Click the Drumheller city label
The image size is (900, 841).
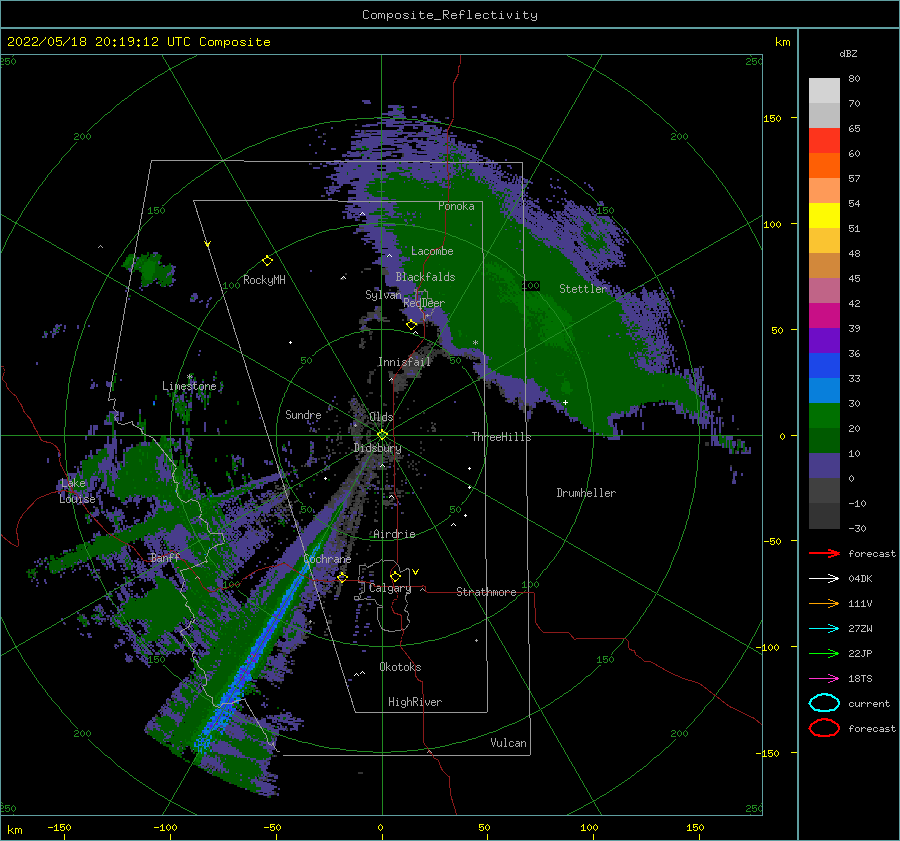pyautogui.click(x=586, y=493)
